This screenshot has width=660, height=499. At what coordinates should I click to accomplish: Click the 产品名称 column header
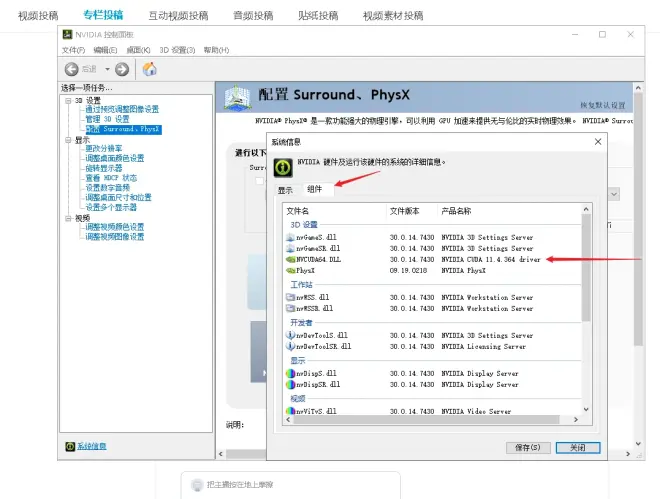click(x=456, y=211)
